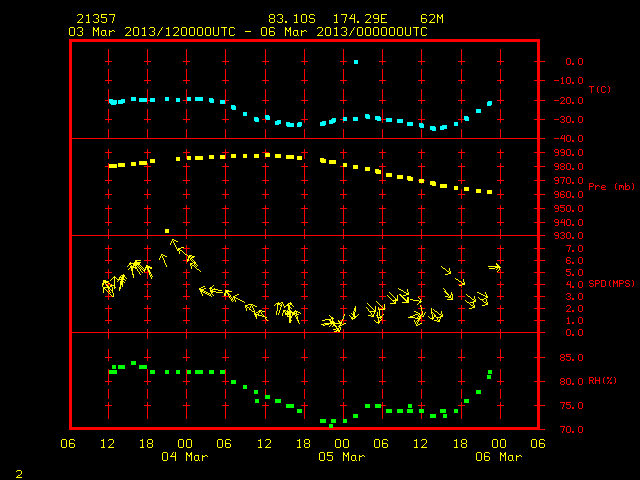This screenshot has height=480, width=640.
Task: Click the 83.10S latitude header text
Action: (x=292, y=19)
